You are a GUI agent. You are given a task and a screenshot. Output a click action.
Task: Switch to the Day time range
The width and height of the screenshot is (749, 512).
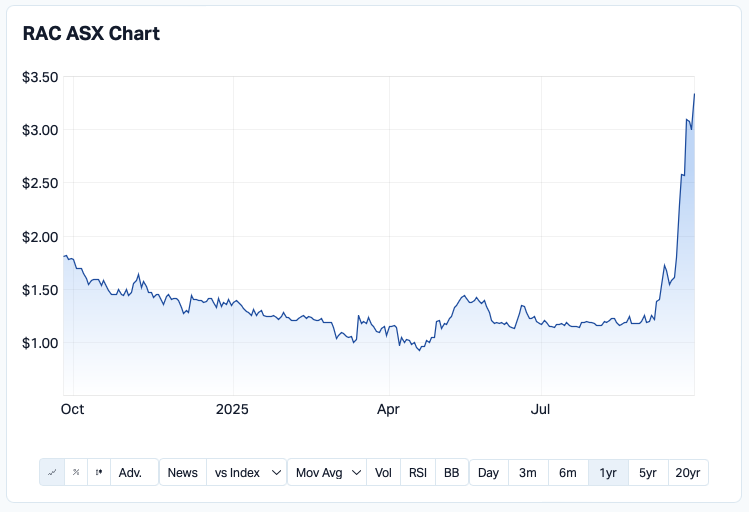[488, 473]
